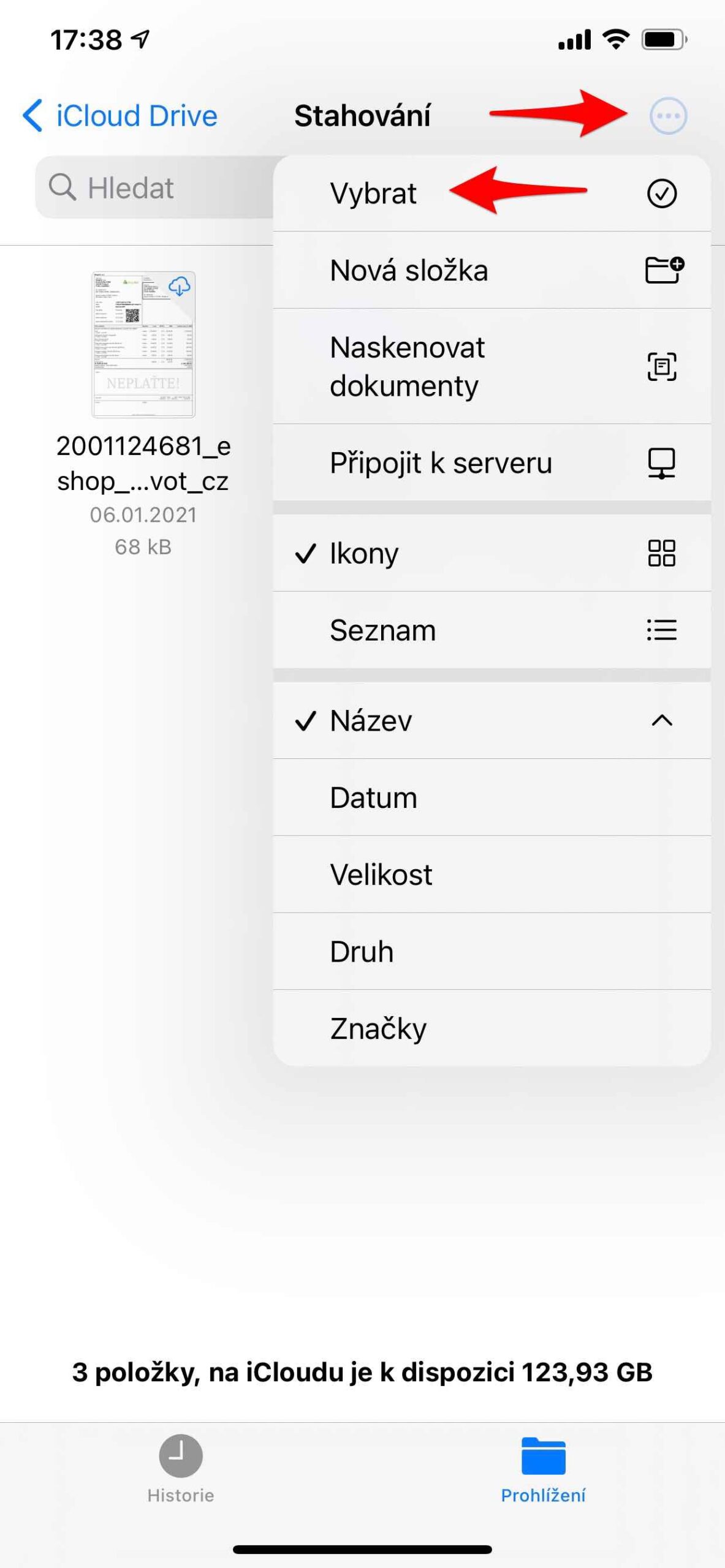Tap the new folder plus icon
Screen dimensions: 725x1568
pyautogui.click(x=664, y=270)
